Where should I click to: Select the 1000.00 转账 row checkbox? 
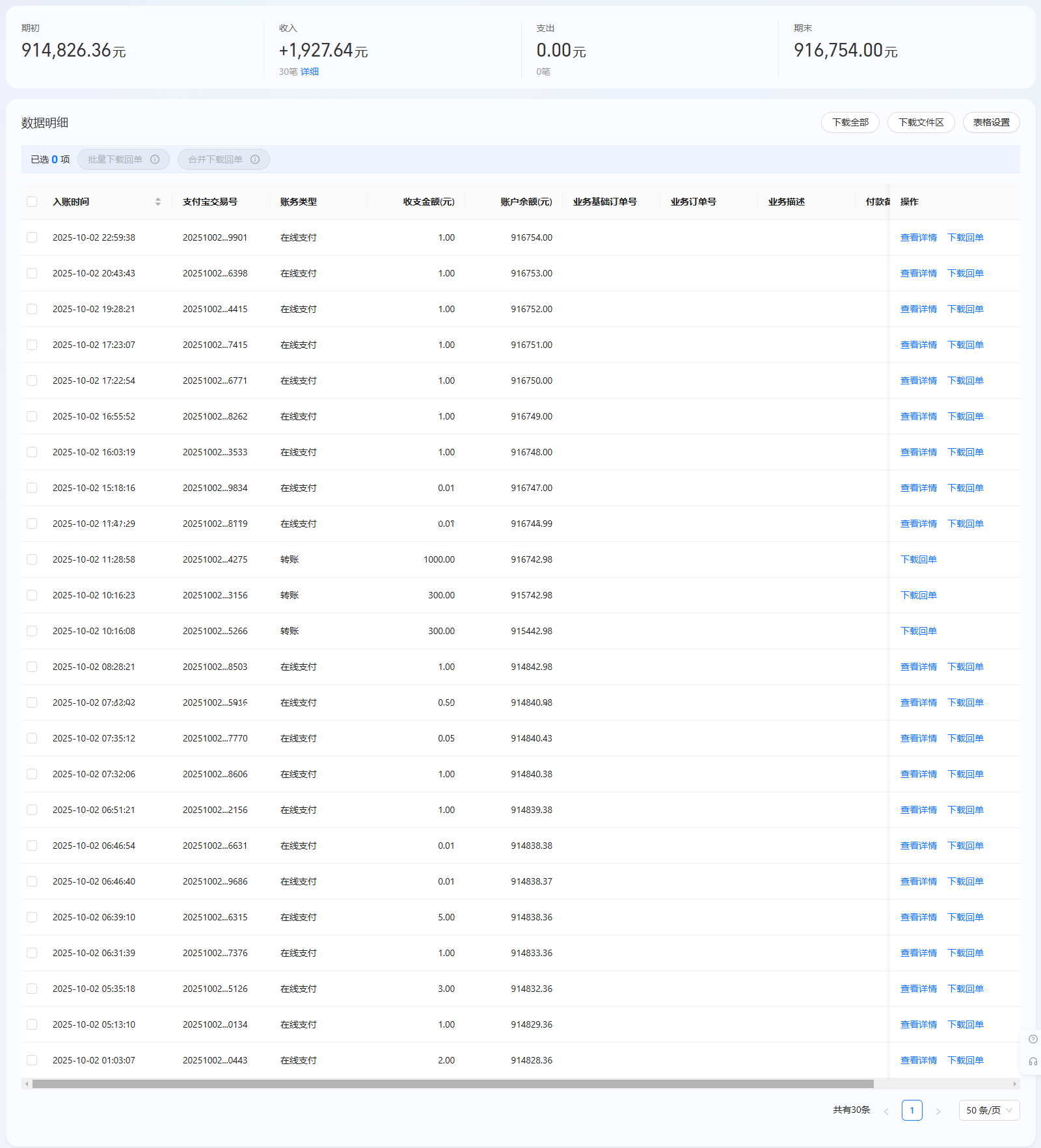click(32, 559)
